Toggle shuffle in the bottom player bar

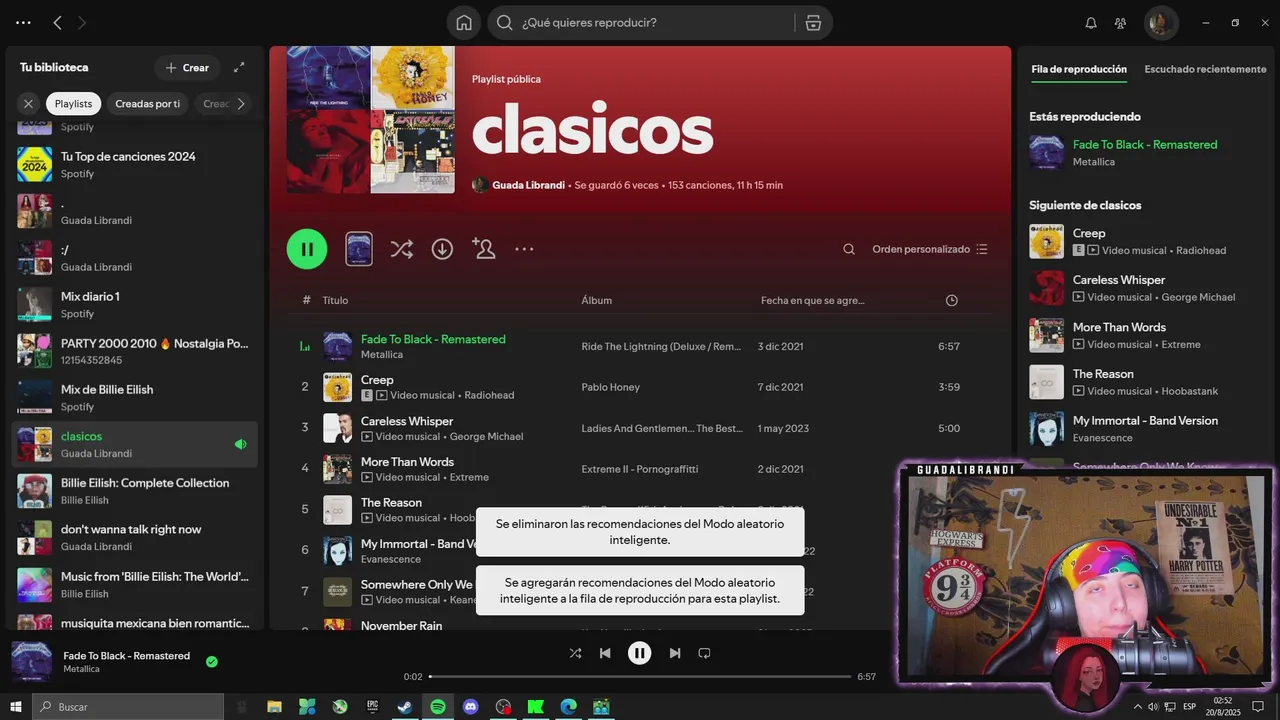coord(575,653)
